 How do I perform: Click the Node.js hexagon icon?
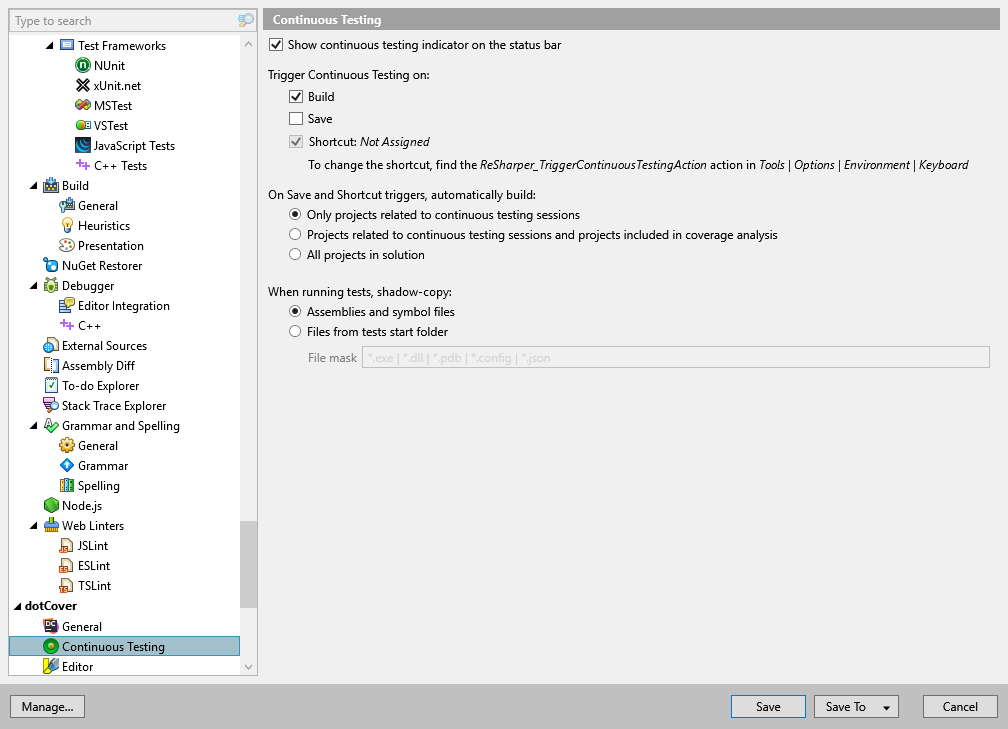pos(51,505)
